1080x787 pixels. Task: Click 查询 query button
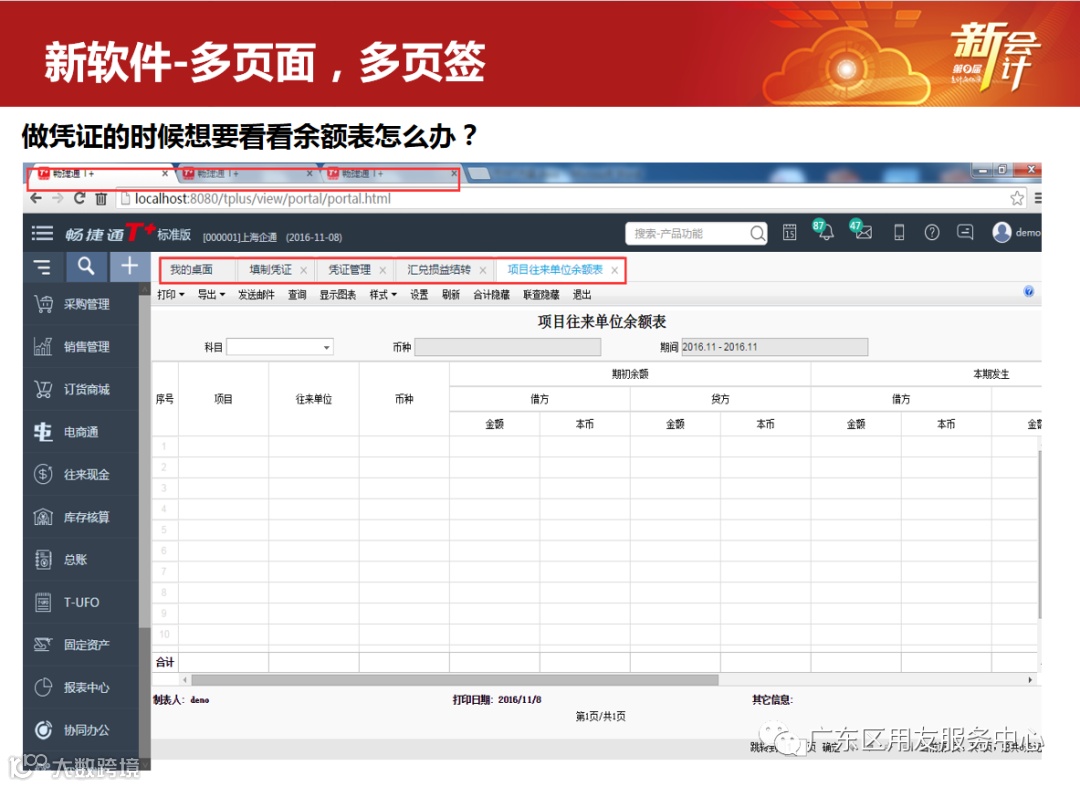coord(297,295)
